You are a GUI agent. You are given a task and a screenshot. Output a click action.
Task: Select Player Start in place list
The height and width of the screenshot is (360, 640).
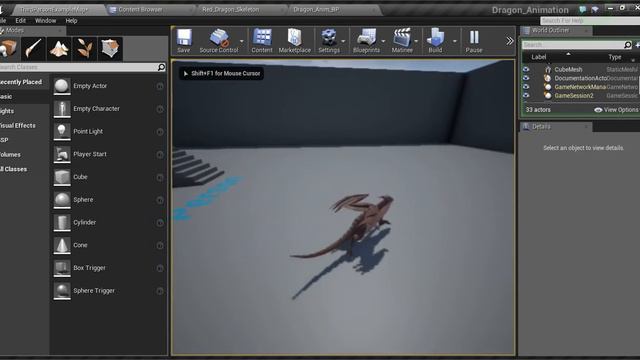pos(109,154)
